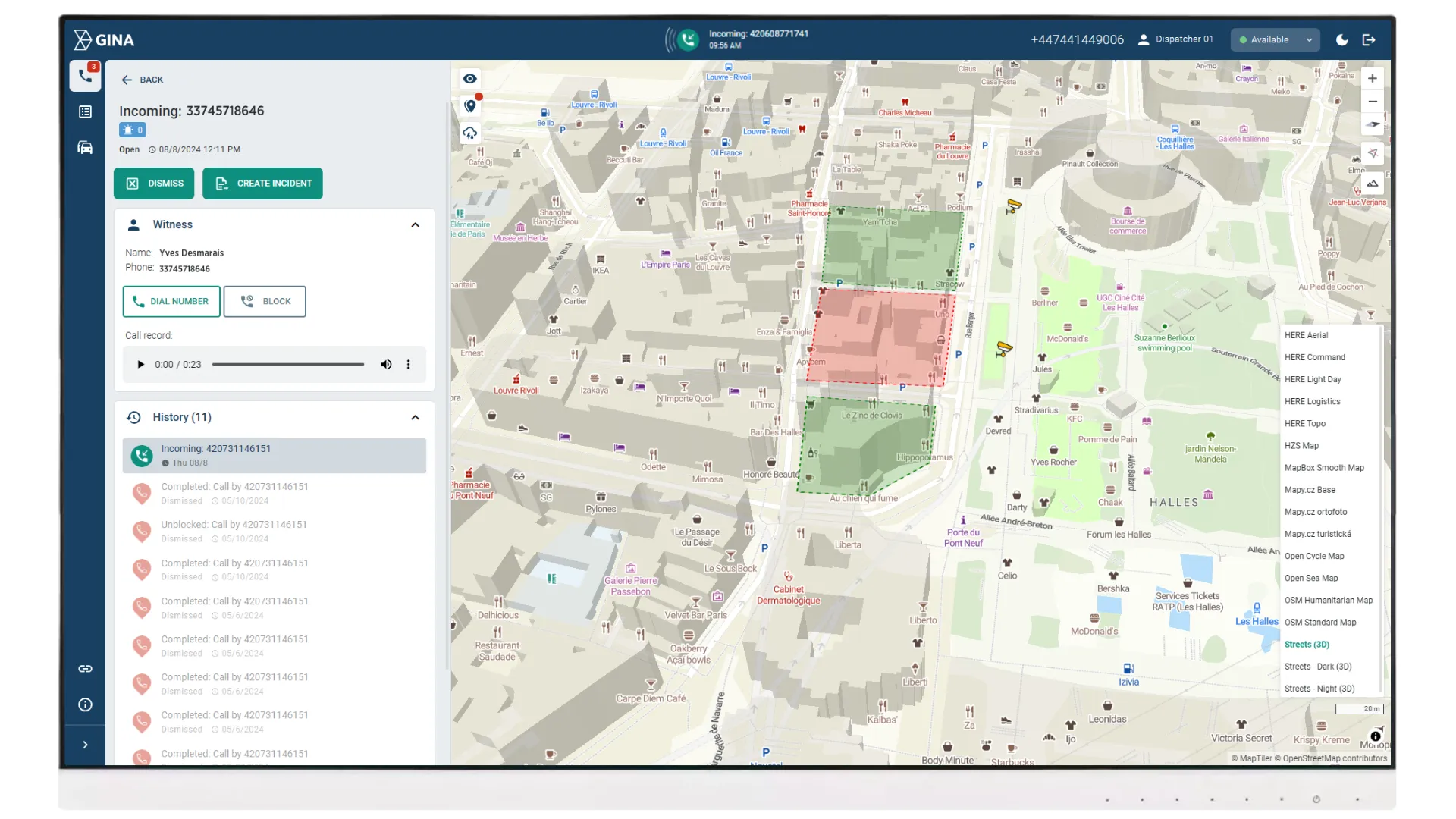
Task: Open the calls panel in sidebar
Action: (86, 77)
